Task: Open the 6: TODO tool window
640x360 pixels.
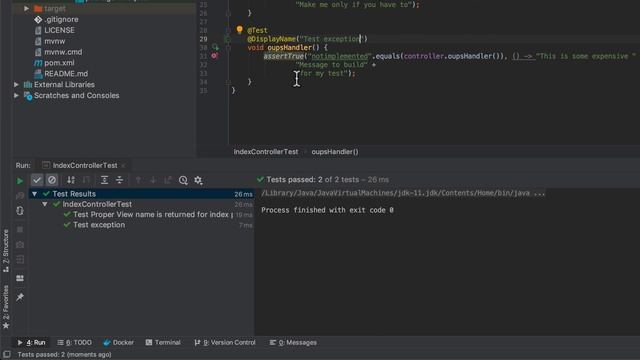Action: (75, 342)
